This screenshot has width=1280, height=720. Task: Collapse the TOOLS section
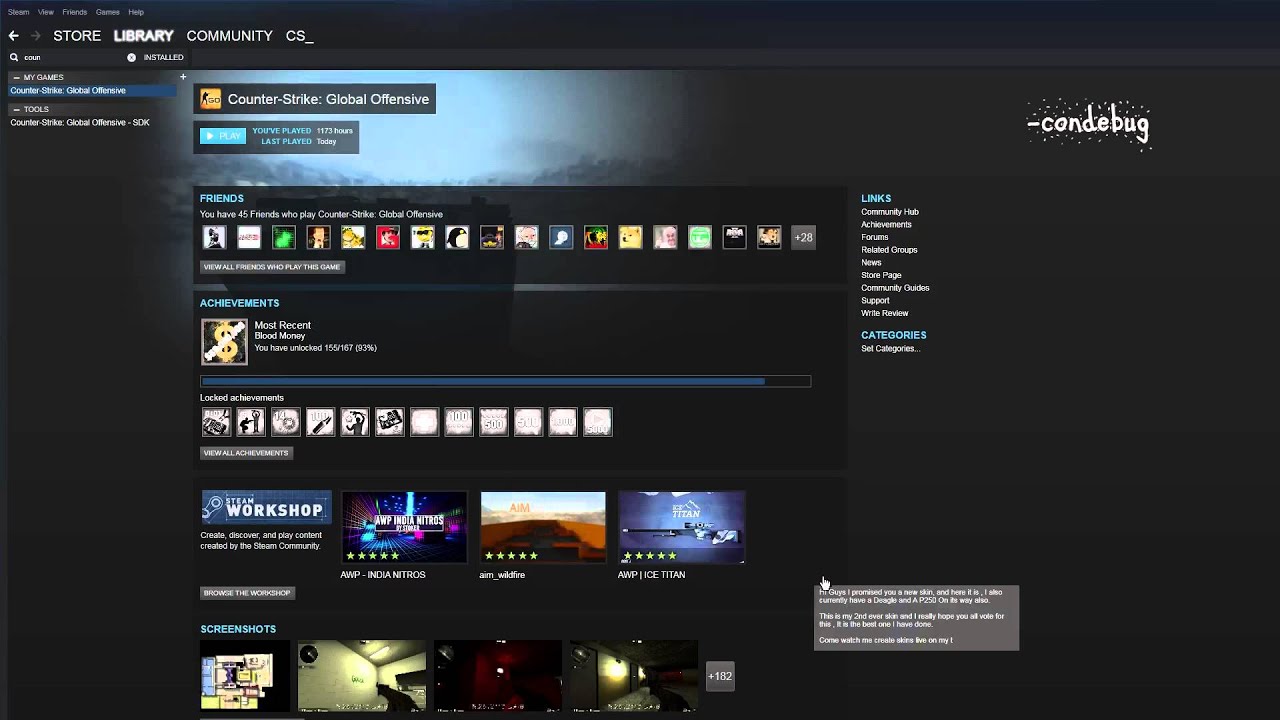(16, 109)
